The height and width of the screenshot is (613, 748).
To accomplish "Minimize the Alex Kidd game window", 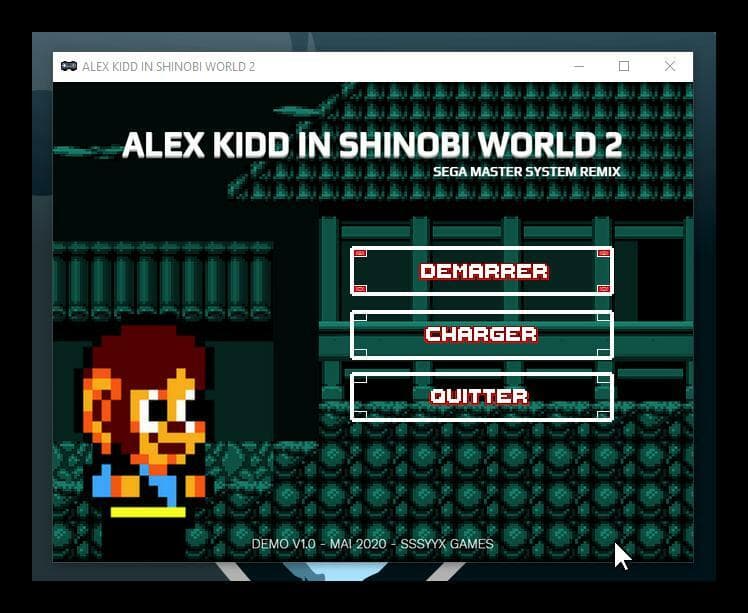I will pos(579,66).
